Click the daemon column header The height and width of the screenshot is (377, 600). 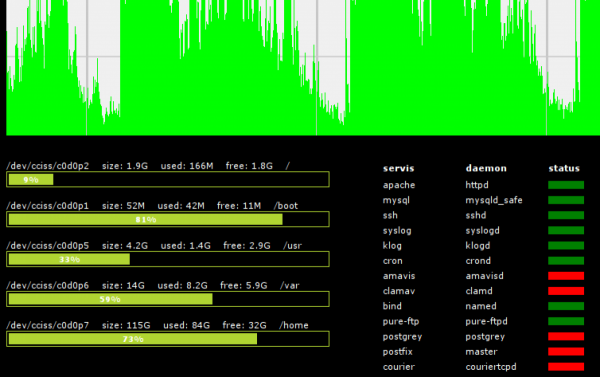pyautogui.click(x=486, y=168)
